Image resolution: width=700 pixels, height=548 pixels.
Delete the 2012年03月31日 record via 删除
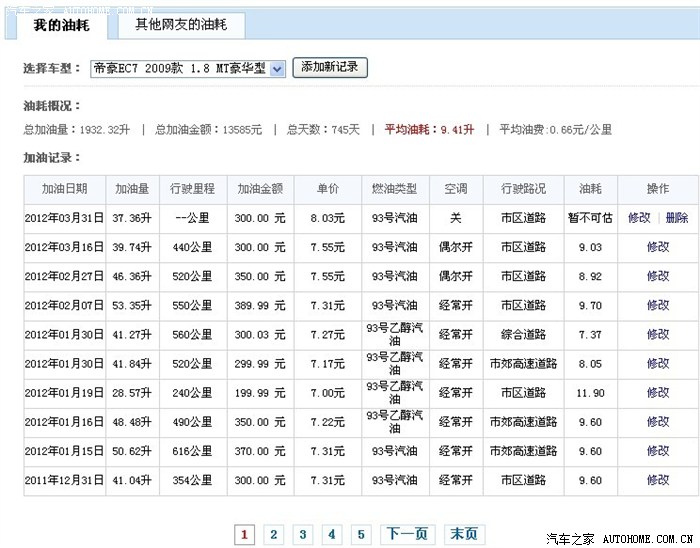[x=676, y=218]
